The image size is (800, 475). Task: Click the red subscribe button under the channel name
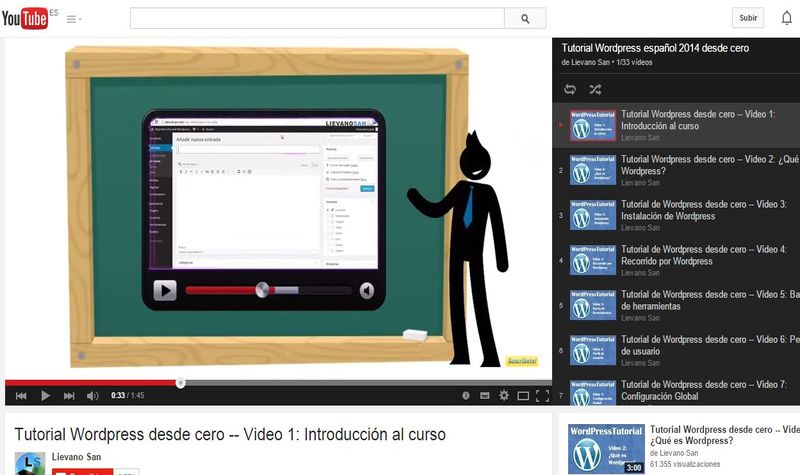[x=82, y=472]
